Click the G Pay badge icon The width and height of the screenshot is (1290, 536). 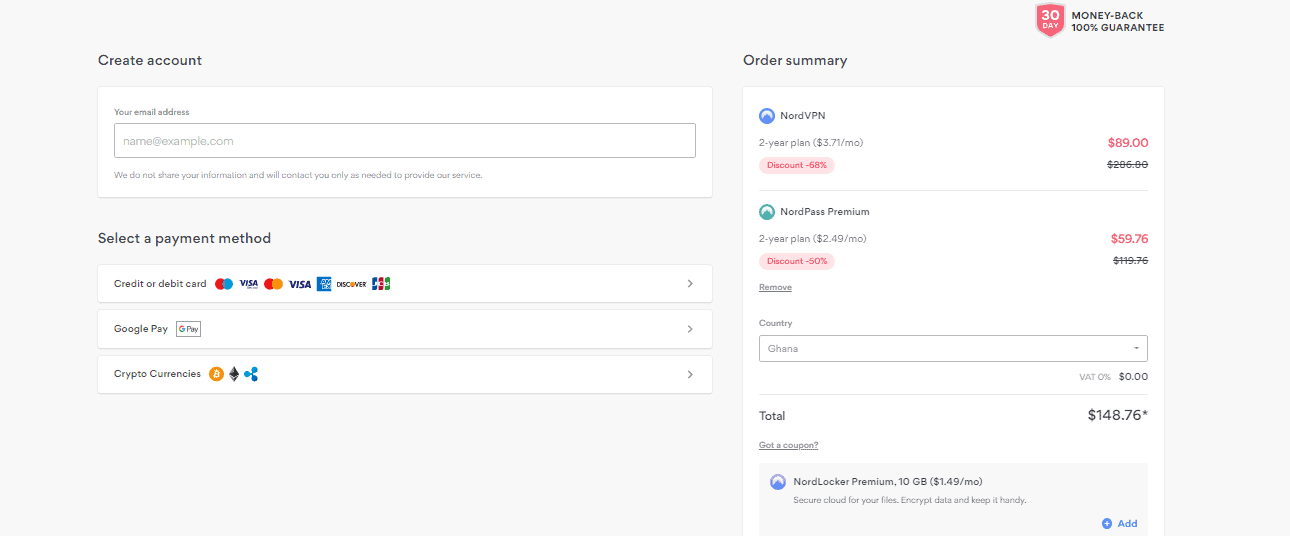tap(189, 329)
